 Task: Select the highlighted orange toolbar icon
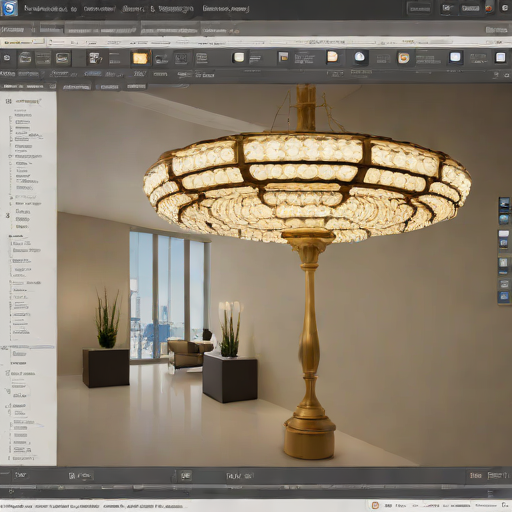click(140, 58)
